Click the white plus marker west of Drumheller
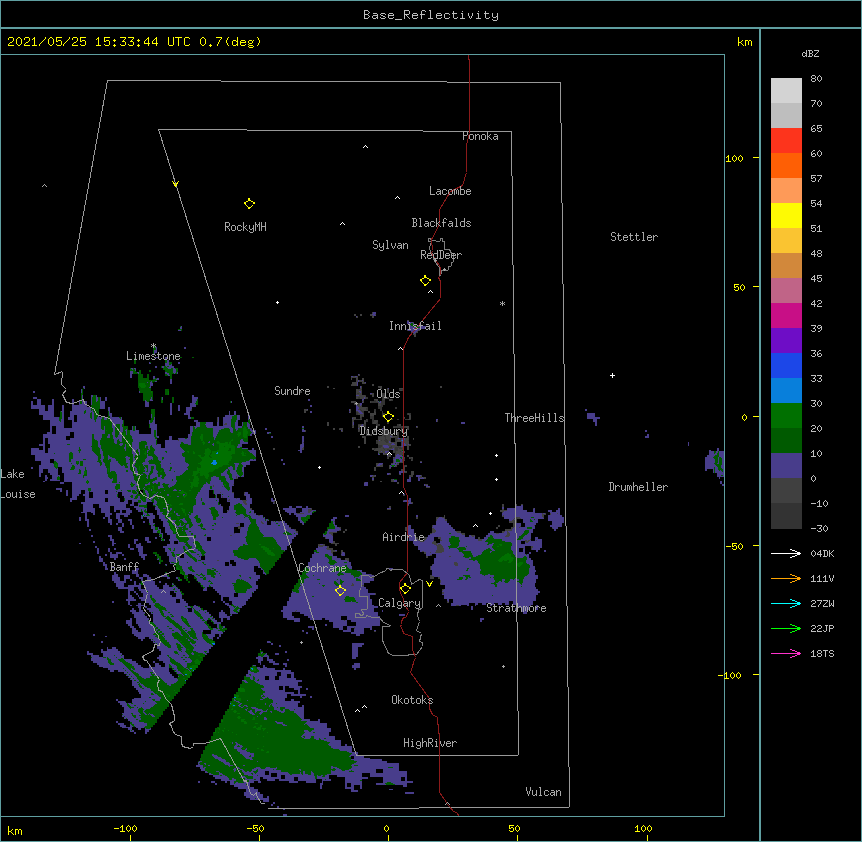862x842 pixels. tap(612, 375)
